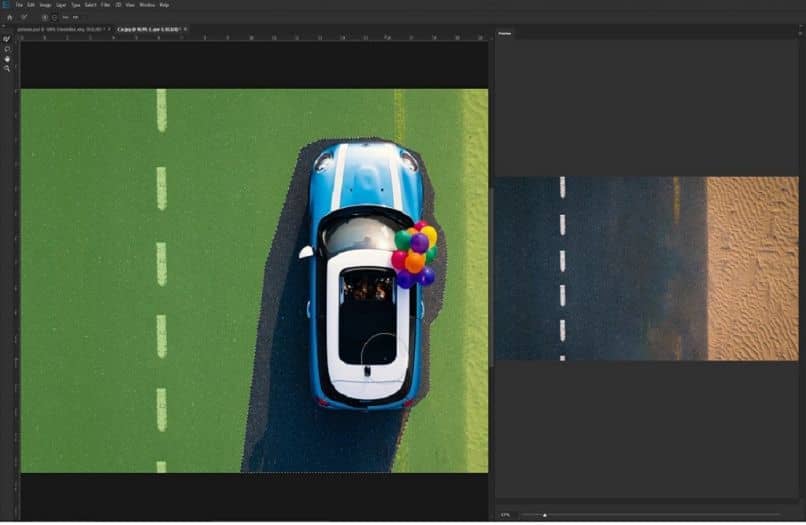Click the car's black sunroof
The width and height of the screenshot is (806, 525).
368,315
